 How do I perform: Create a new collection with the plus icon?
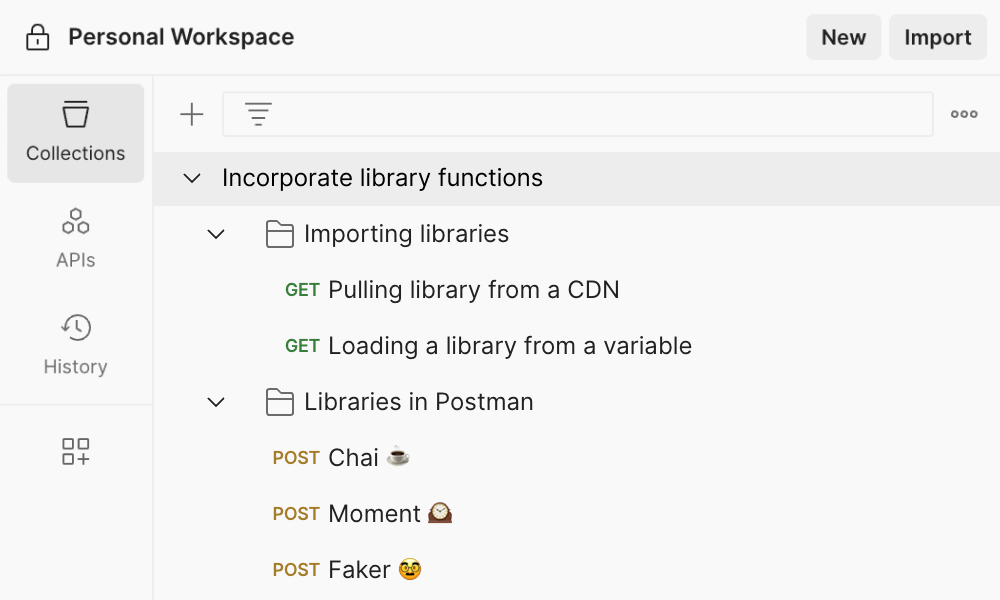click(191, 113)
